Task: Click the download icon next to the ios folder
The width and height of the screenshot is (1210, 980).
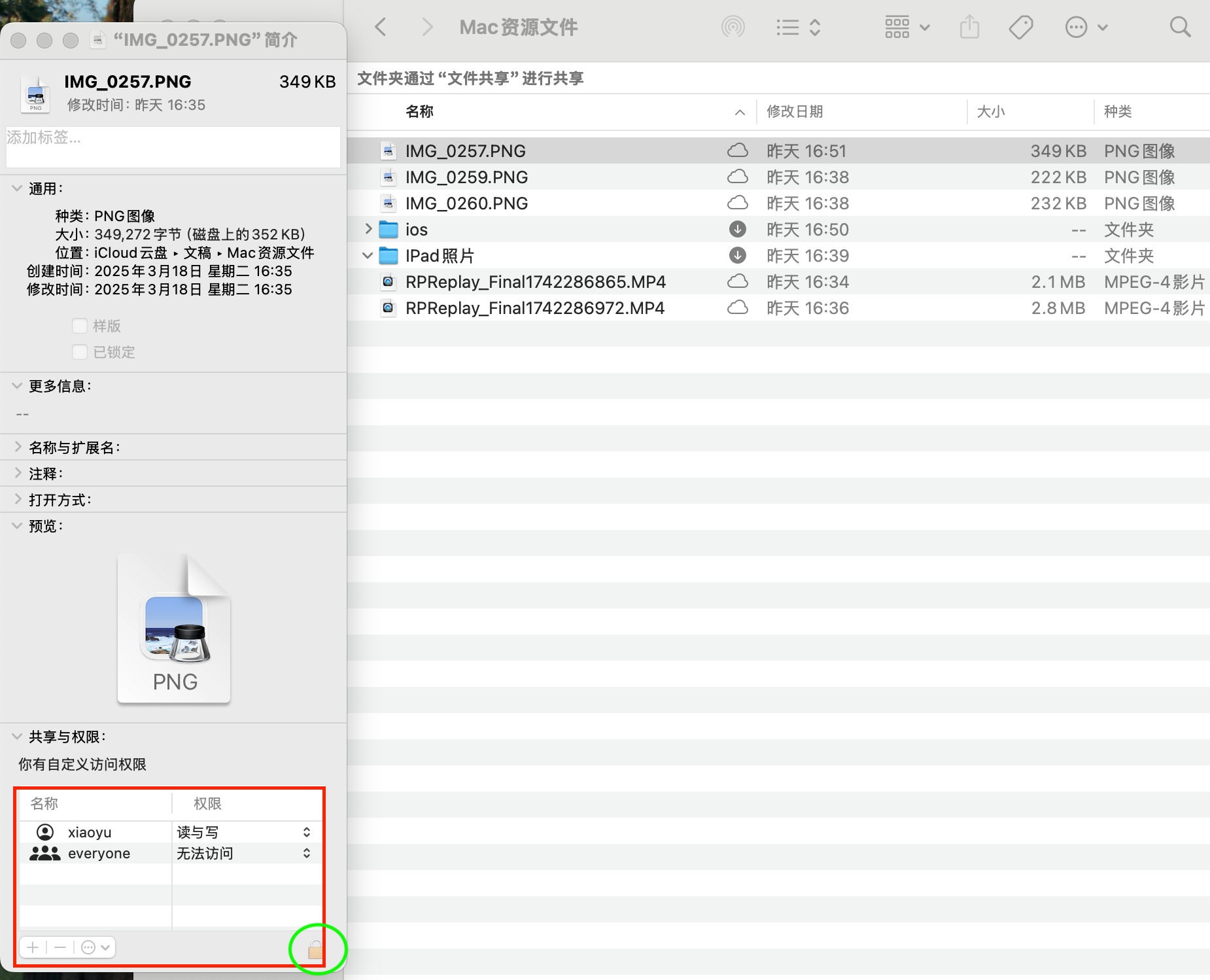Action: point(737,229)
